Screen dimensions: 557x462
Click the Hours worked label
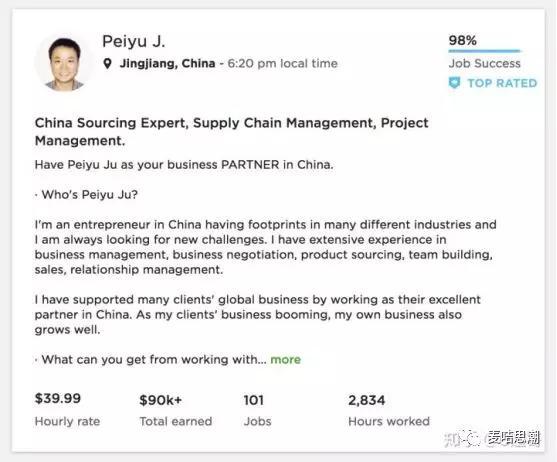389,421
